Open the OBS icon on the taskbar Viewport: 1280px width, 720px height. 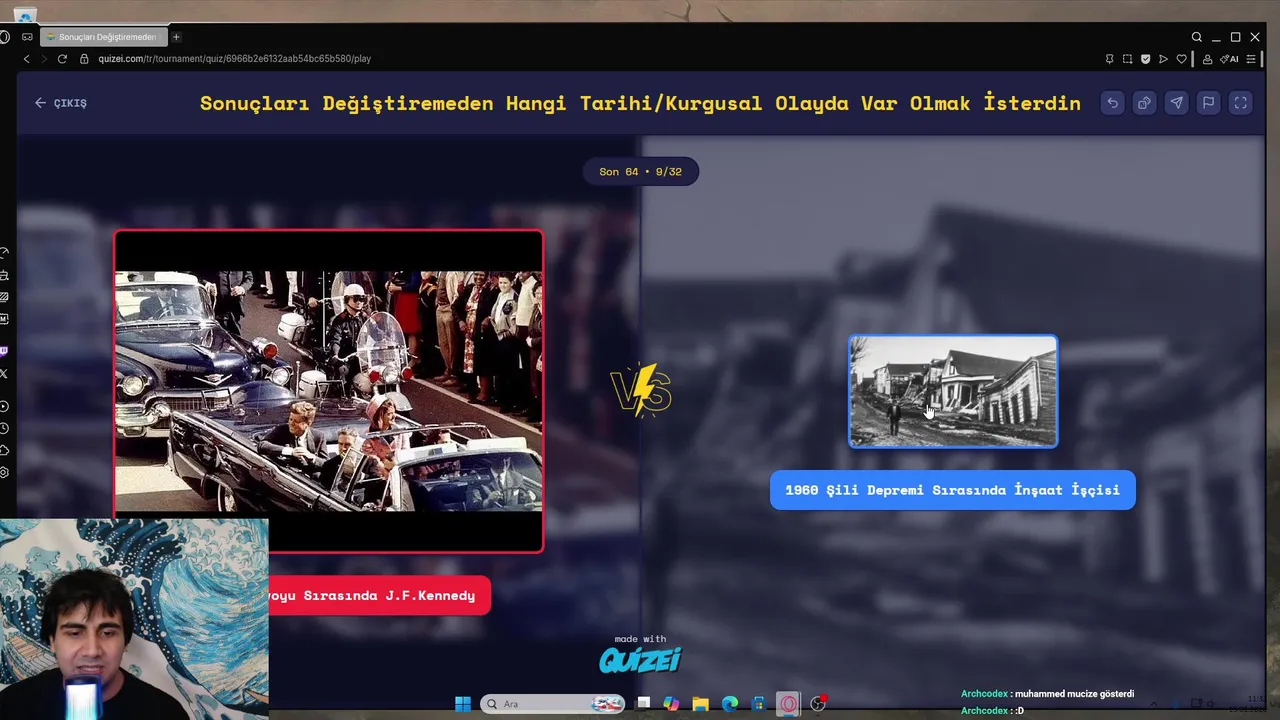click(818, 704)
